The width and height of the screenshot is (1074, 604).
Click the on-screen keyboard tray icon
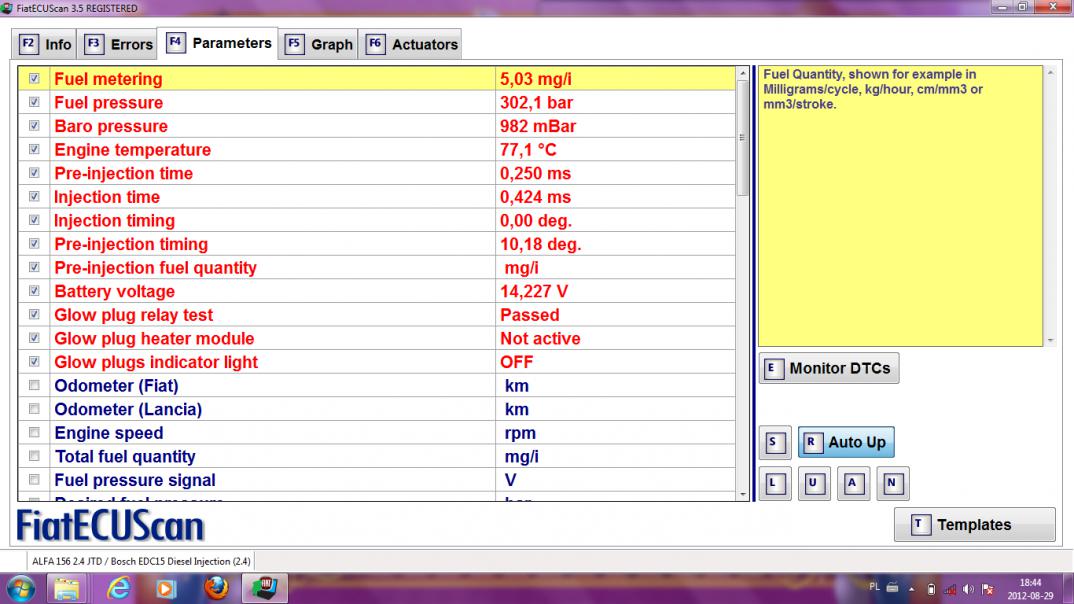point(892,588)
